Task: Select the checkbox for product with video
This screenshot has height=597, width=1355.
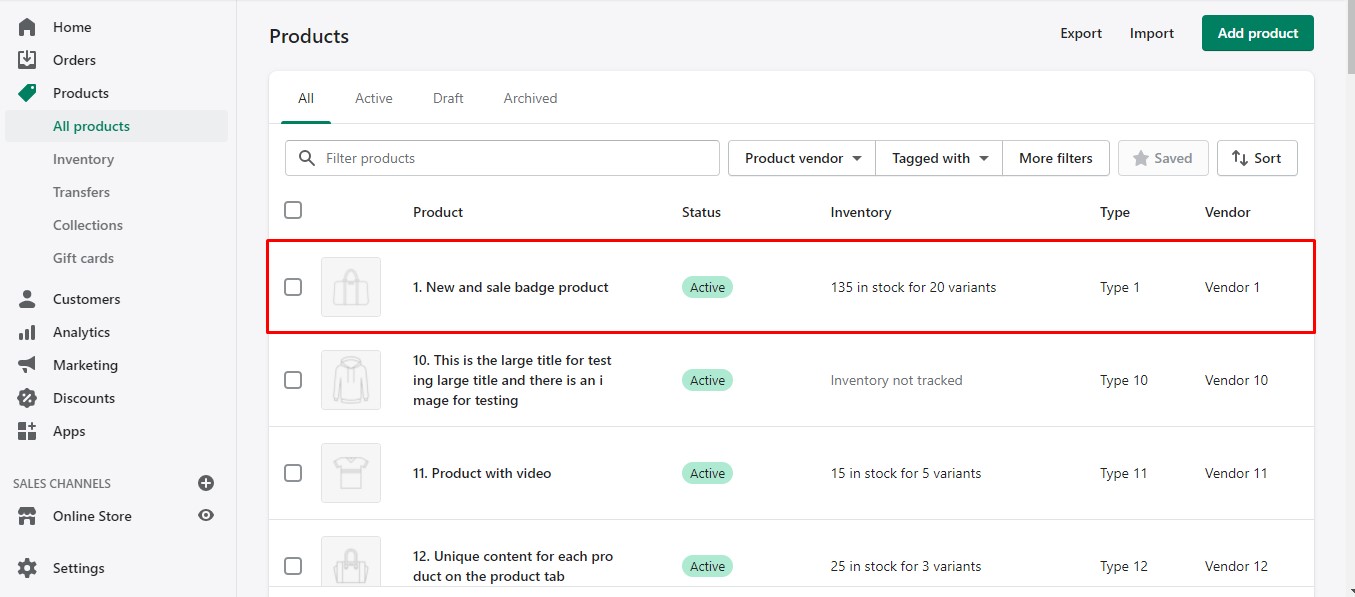Action: click(x=293, y=473)
